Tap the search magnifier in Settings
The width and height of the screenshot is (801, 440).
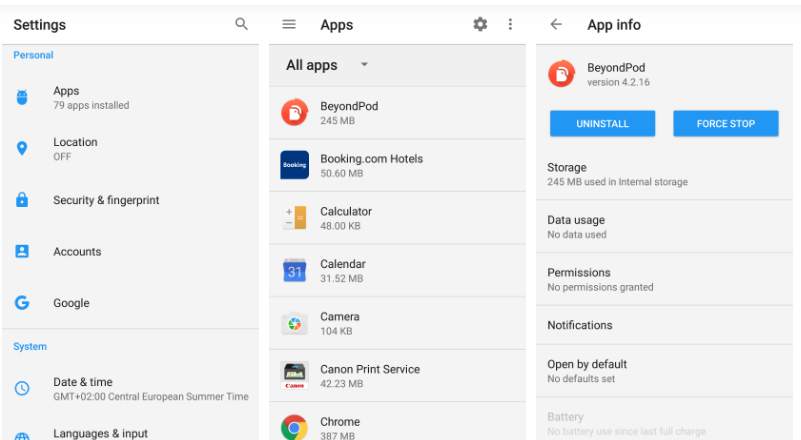coord(241,24)
